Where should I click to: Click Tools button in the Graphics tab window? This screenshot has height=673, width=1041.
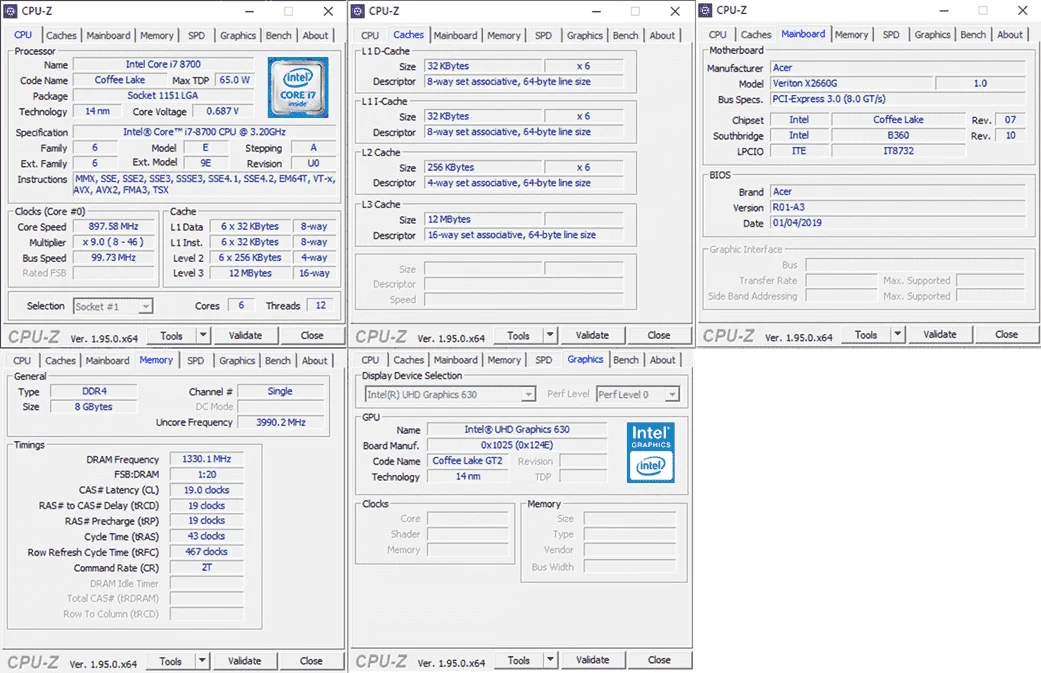coord(519,660)
